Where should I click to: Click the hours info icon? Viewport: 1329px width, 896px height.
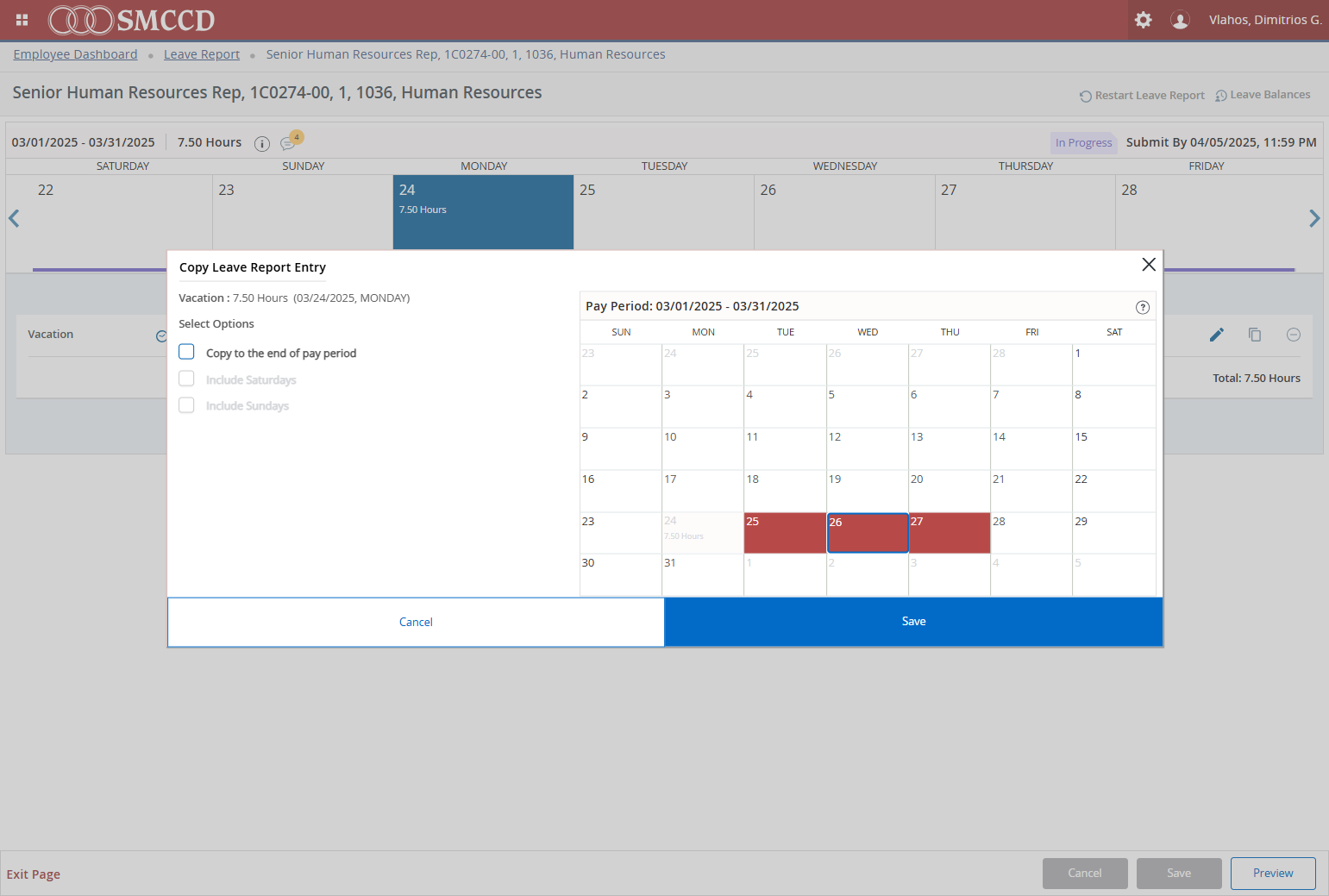[x=262, y=143]
